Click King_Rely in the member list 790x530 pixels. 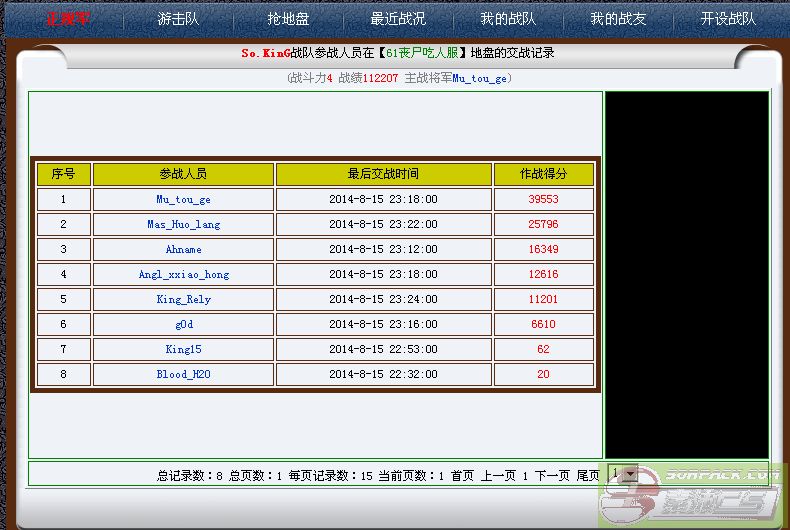point(183,299)
